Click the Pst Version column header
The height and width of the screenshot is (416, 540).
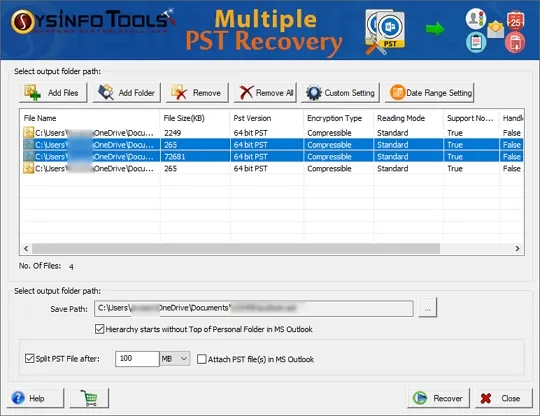[267, 118]
